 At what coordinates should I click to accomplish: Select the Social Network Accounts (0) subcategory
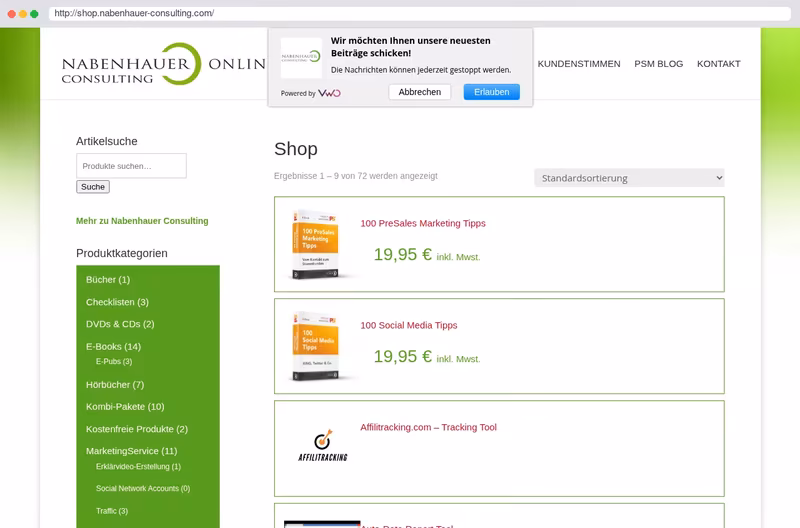[143, 488]
